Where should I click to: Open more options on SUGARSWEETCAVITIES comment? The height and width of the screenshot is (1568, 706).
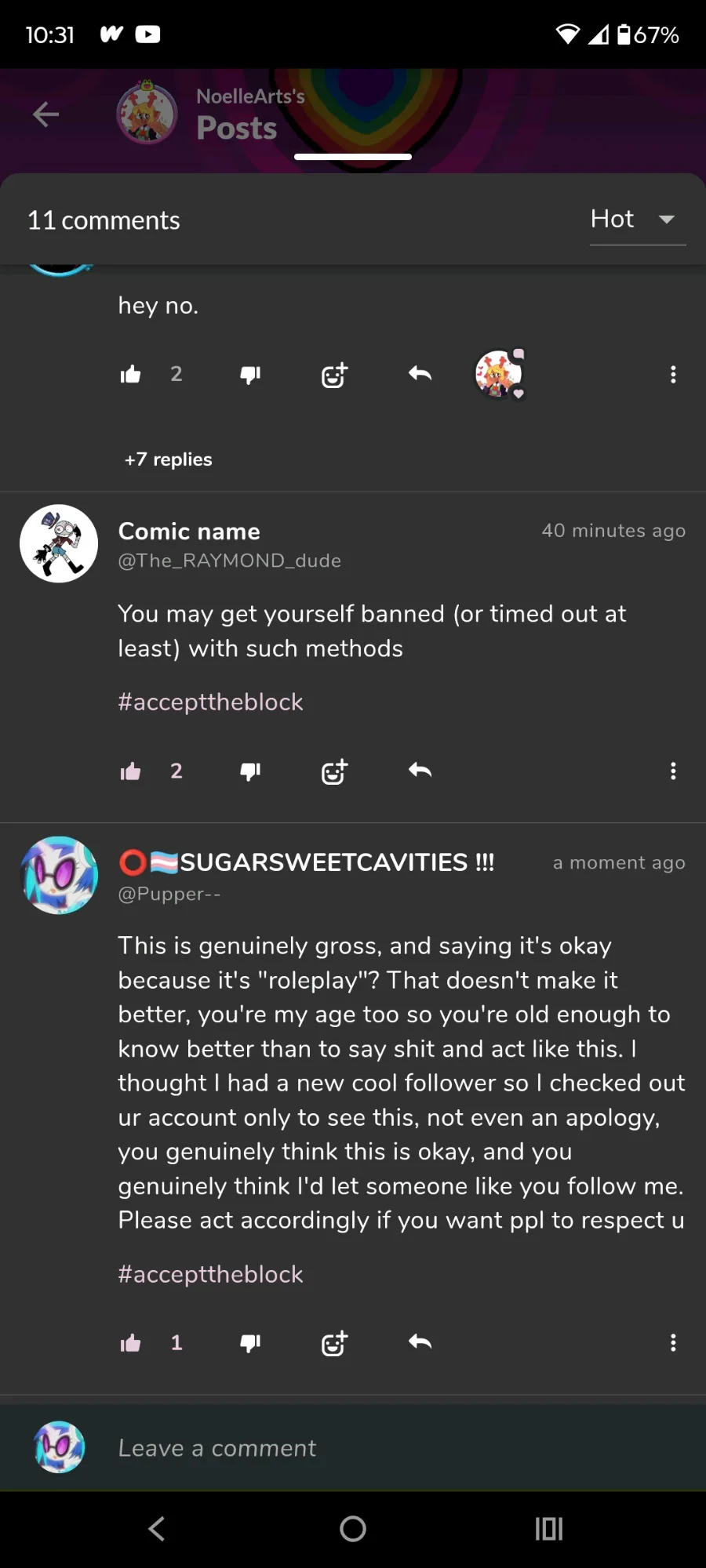coord(673,1343)
